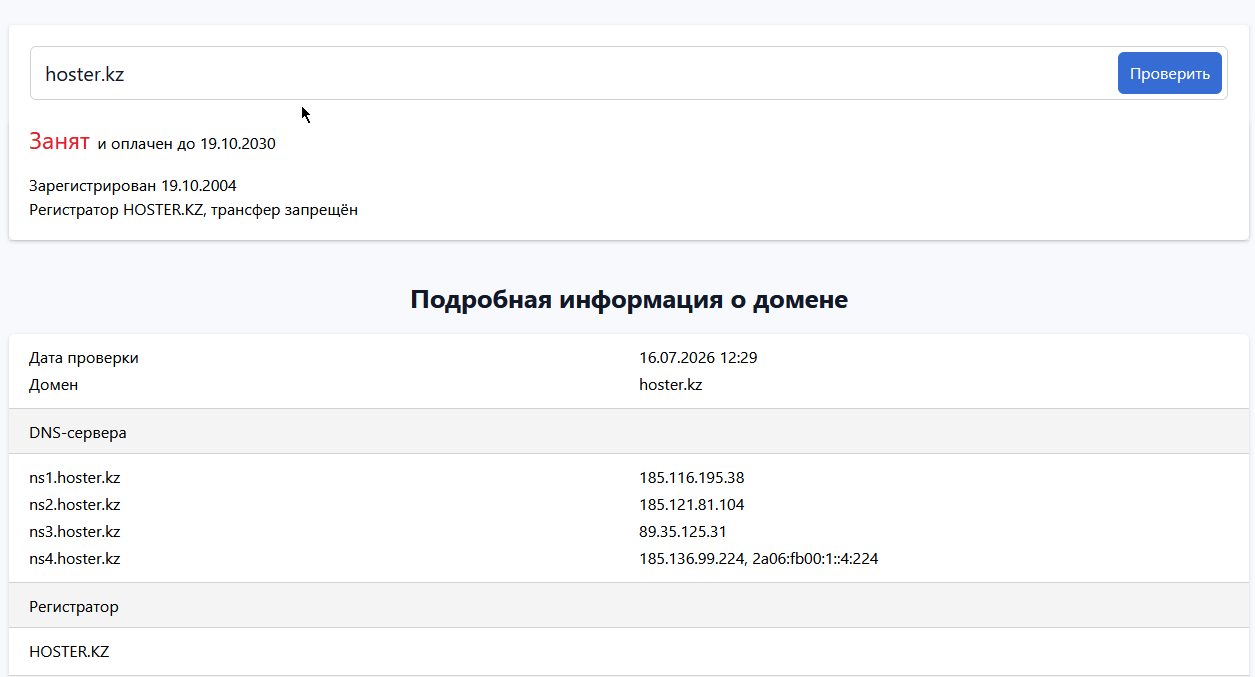
Task: Click 'Регистратор HOSTER.KZ, трансфер запрещён' line
Action: (x=193, y=210)
